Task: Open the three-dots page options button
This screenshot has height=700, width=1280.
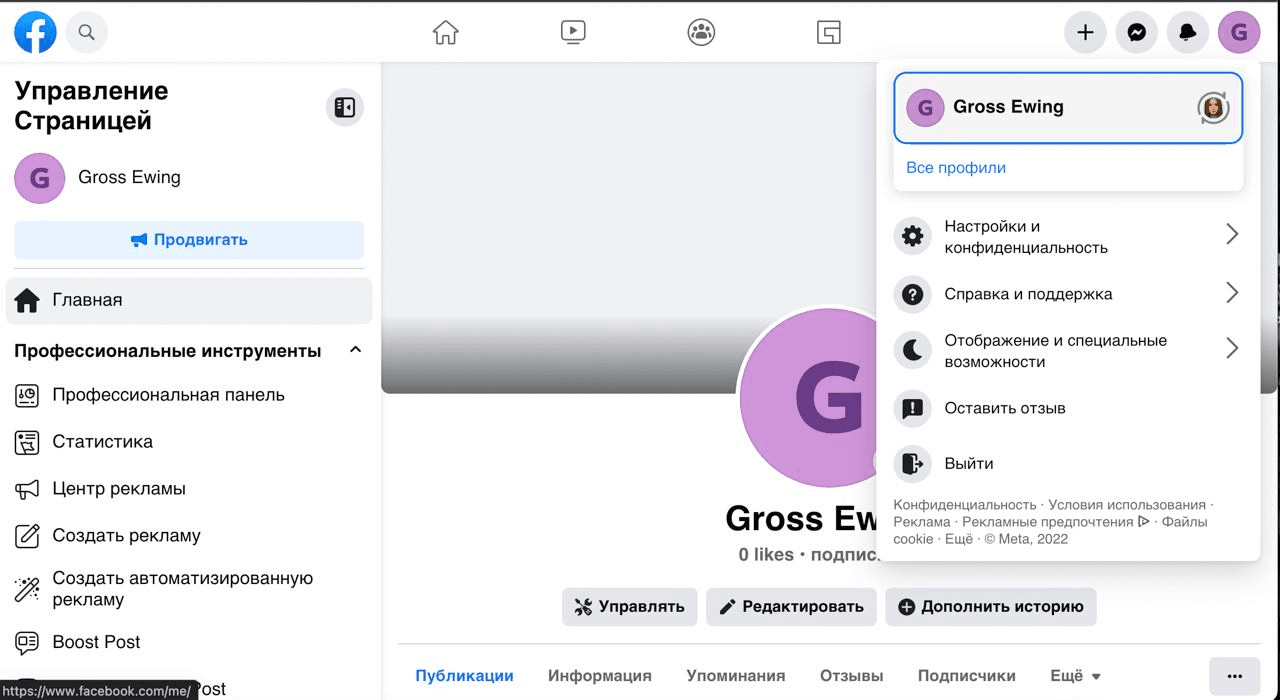Action: coord(1234,675)
